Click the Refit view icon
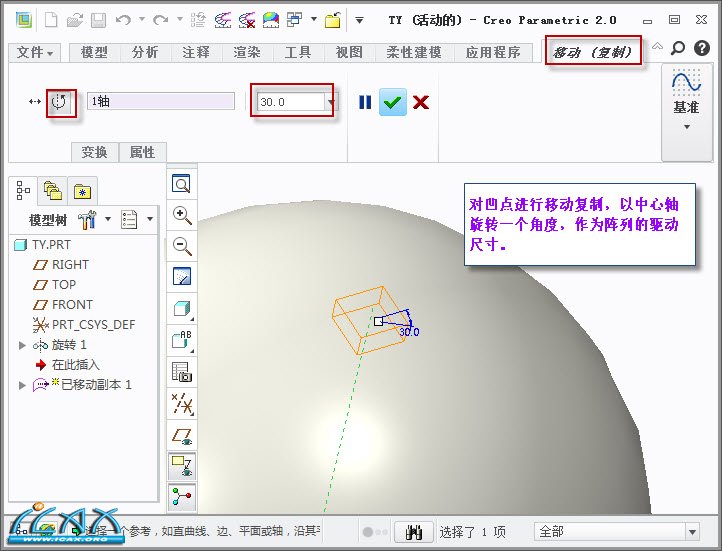 tap(182, 184)
